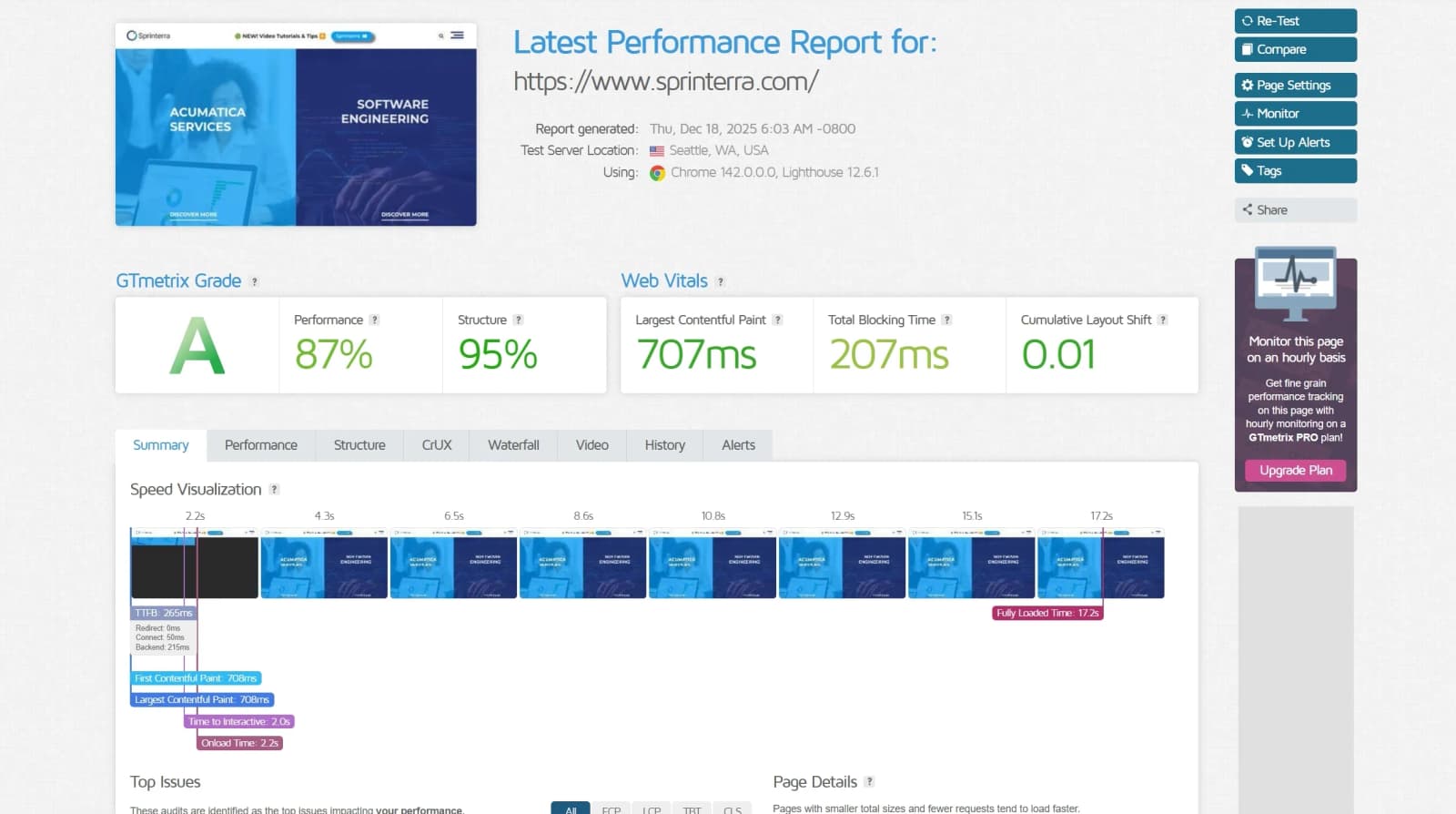Click the 95% structure score
Screen dimensions: 1456x814
coord(498,355)
